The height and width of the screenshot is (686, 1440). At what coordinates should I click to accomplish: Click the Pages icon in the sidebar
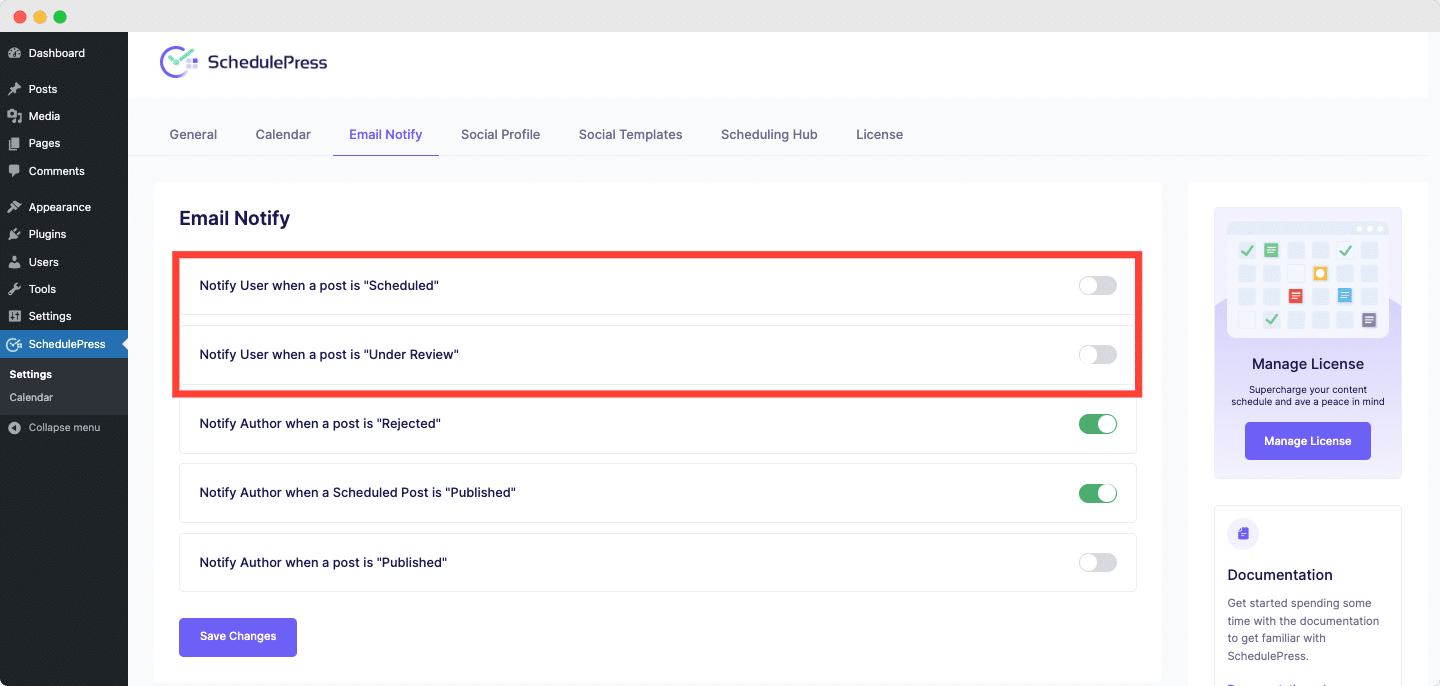coord(14,143)
